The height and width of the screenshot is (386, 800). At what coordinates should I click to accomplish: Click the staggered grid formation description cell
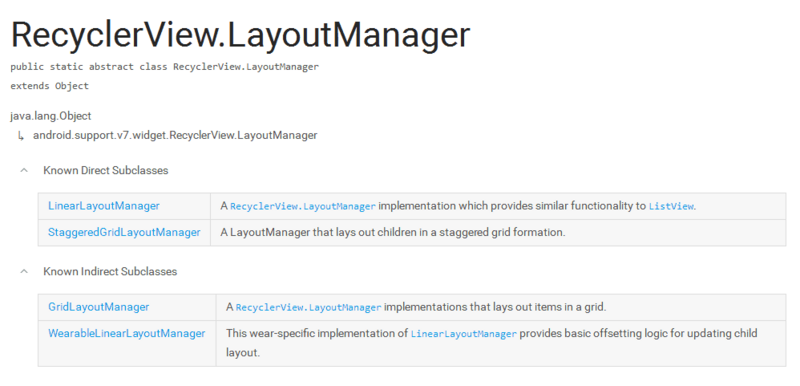pos(498,233)
